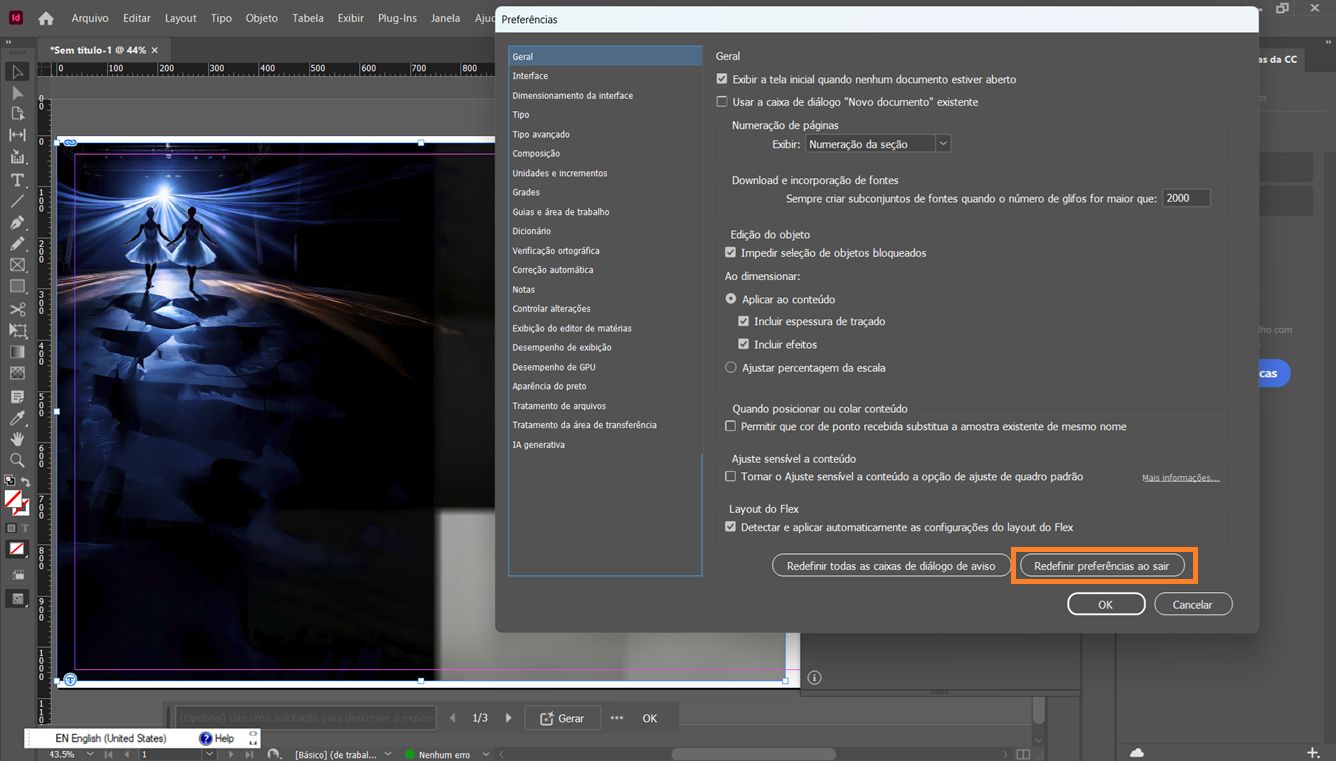Viewport: 1336px width, 761px height.
Task: Select the Selection tool arrow
Action: tap(17, 72)
